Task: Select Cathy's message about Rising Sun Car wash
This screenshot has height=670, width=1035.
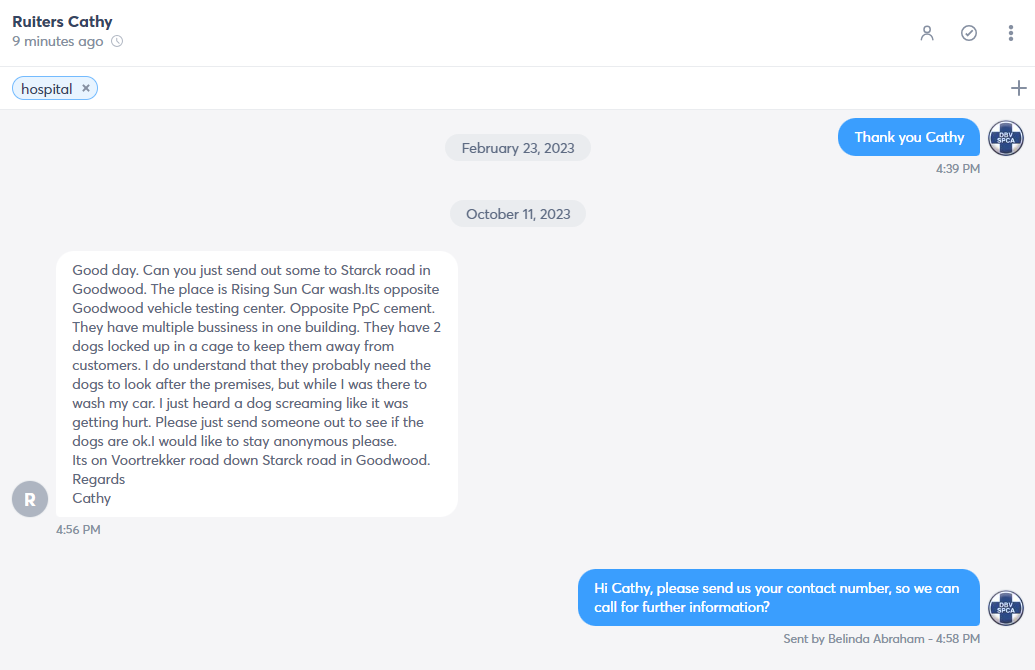Action: tap(257, 384)
